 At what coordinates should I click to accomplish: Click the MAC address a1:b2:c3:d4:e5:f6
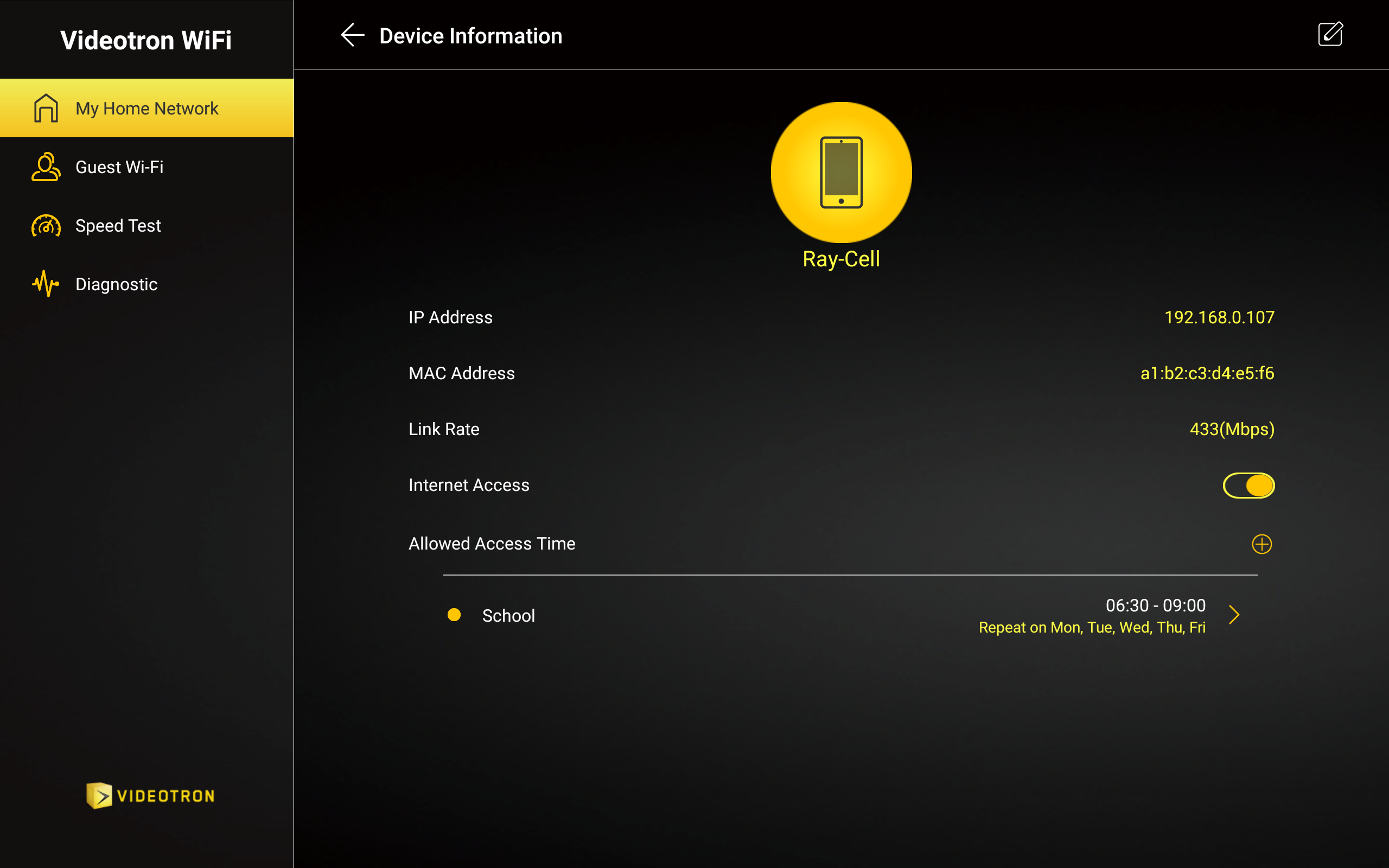(x=1207, y=373)
